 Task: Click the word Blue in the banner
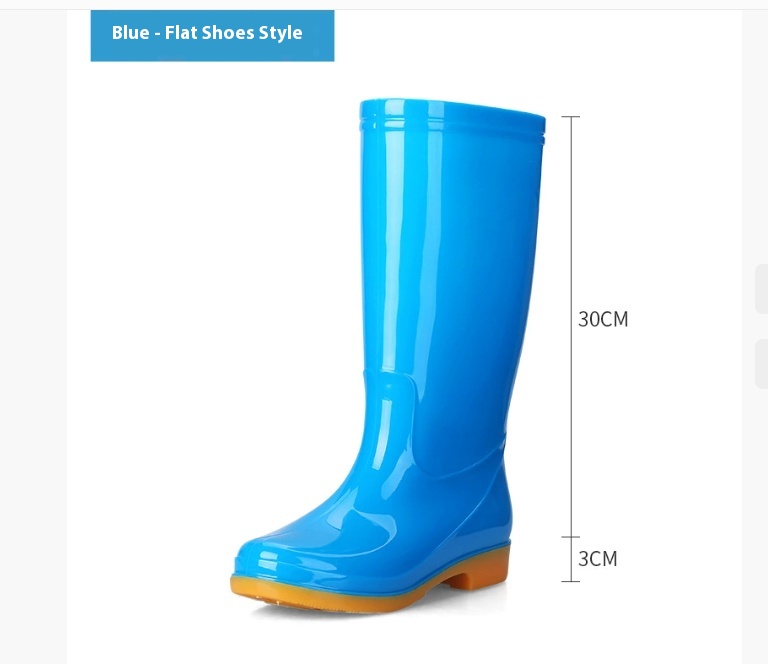point(130,33)
